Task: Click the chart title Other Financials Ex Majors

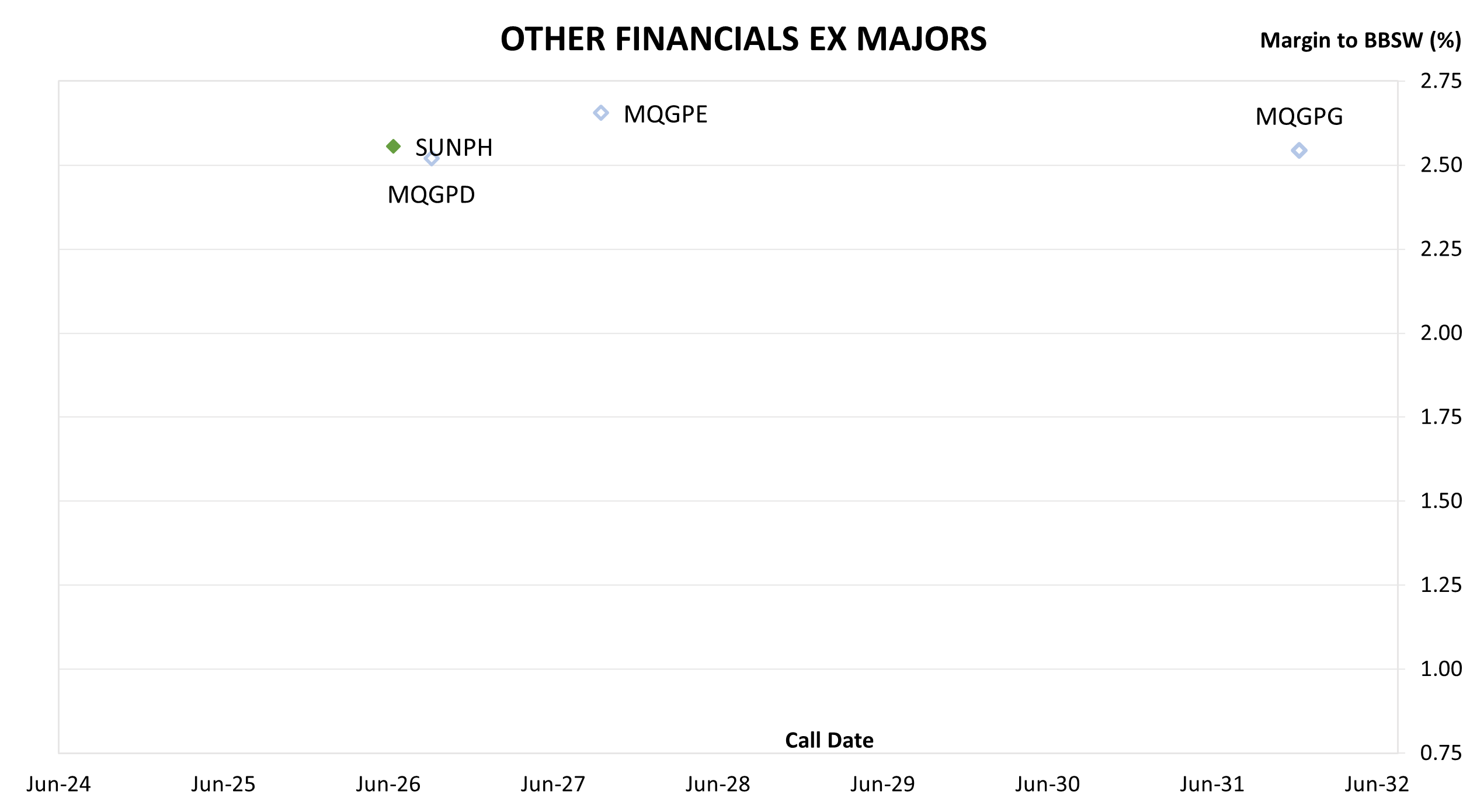Action: (743, 39)
